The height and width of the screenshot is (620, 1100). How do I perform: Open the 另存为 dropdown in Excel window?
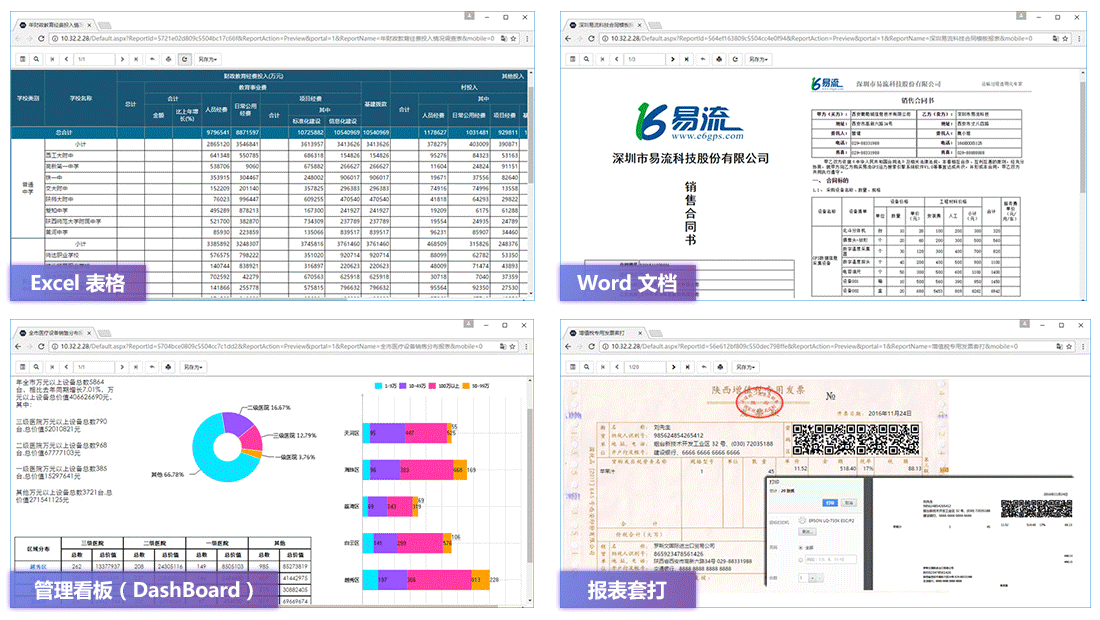coord(208,60)
